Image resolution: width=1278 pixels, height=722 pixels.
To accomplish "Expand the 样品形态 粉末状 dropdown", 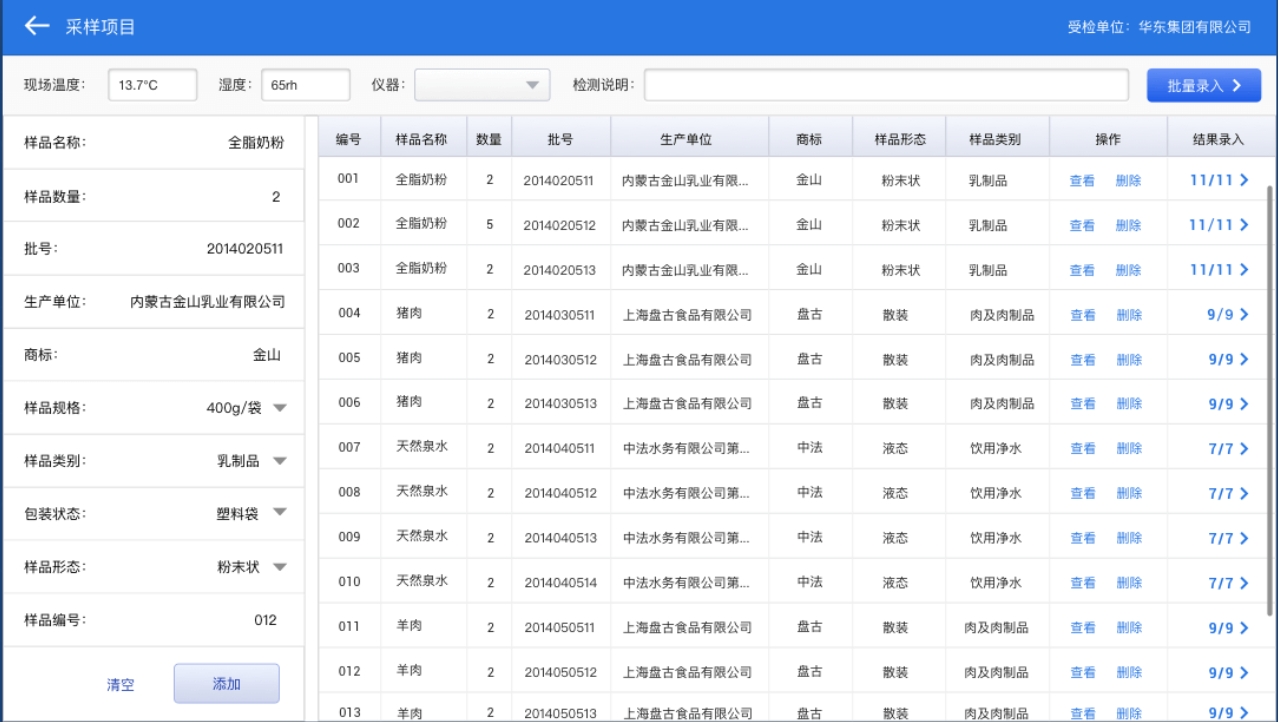I will (x=280, y=567).
